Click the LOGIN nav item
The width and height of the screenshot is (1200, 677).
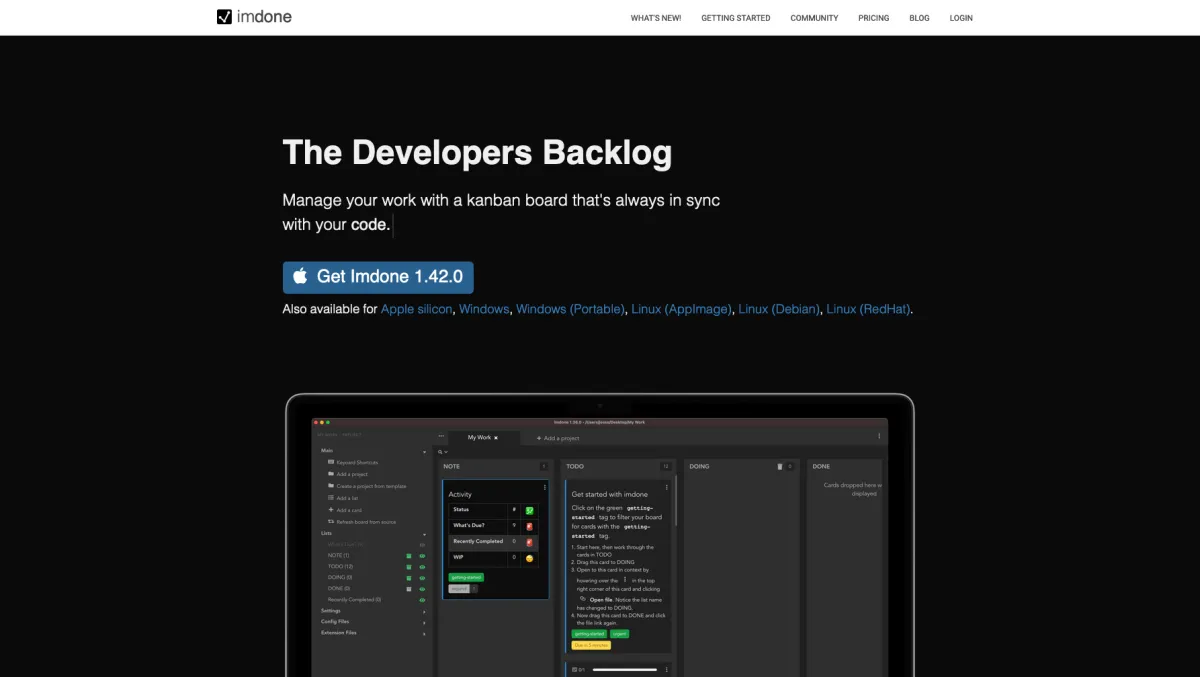pyautogui.click(x=961, y=18)
